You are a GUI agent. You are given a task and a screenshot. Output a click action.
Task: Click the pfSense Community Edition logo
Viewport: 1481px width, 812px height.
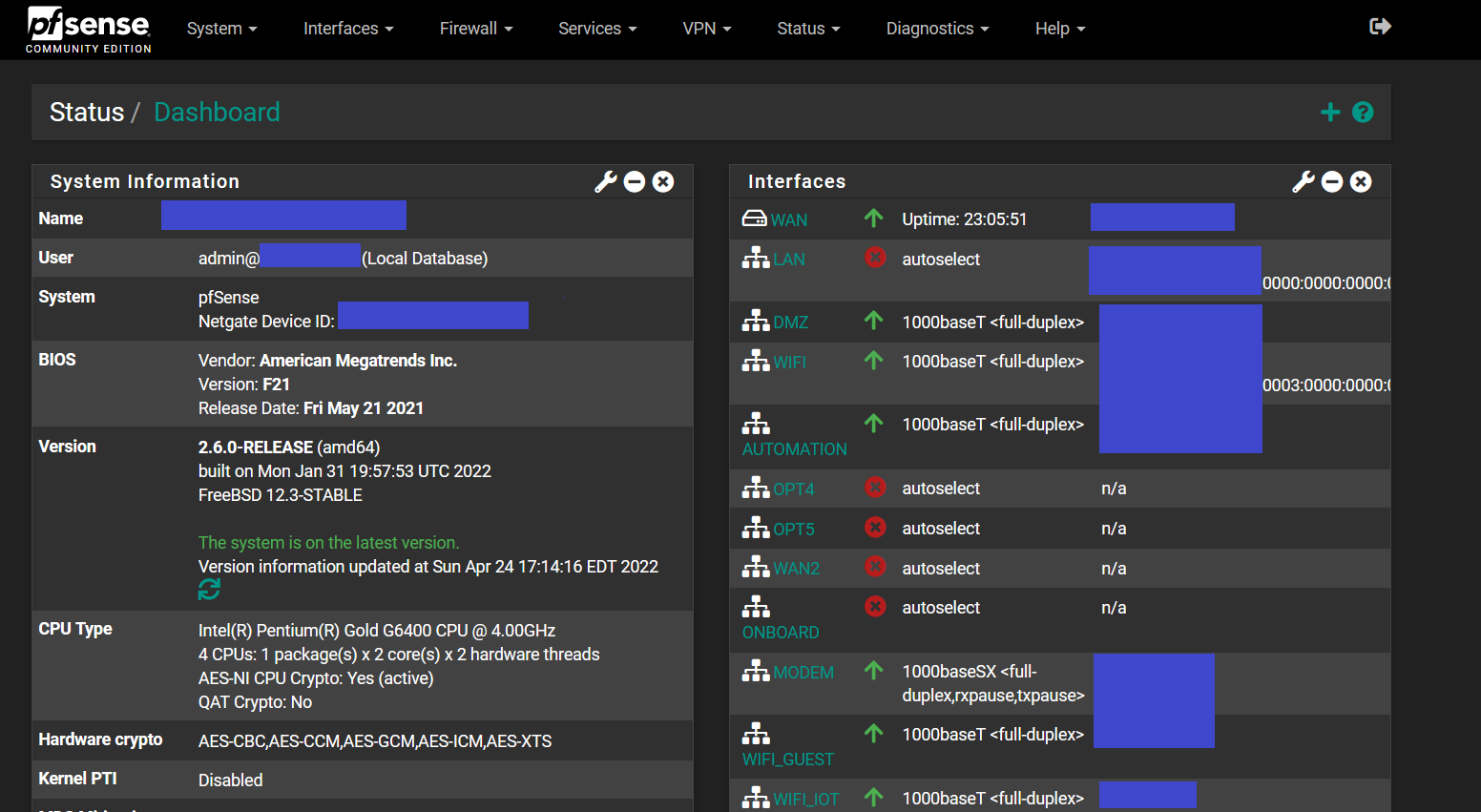pyautogui.click(x=89, y=30)
